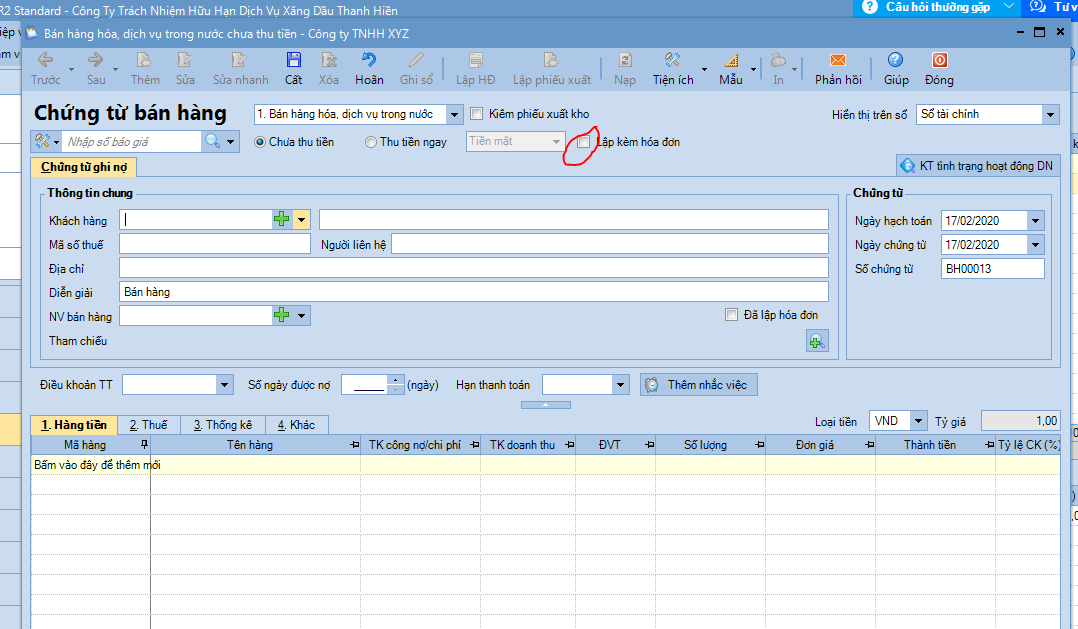The image size is (1078, 629).
Task: Switch to the 2. Thuế tab
Action: click(148, 425)
